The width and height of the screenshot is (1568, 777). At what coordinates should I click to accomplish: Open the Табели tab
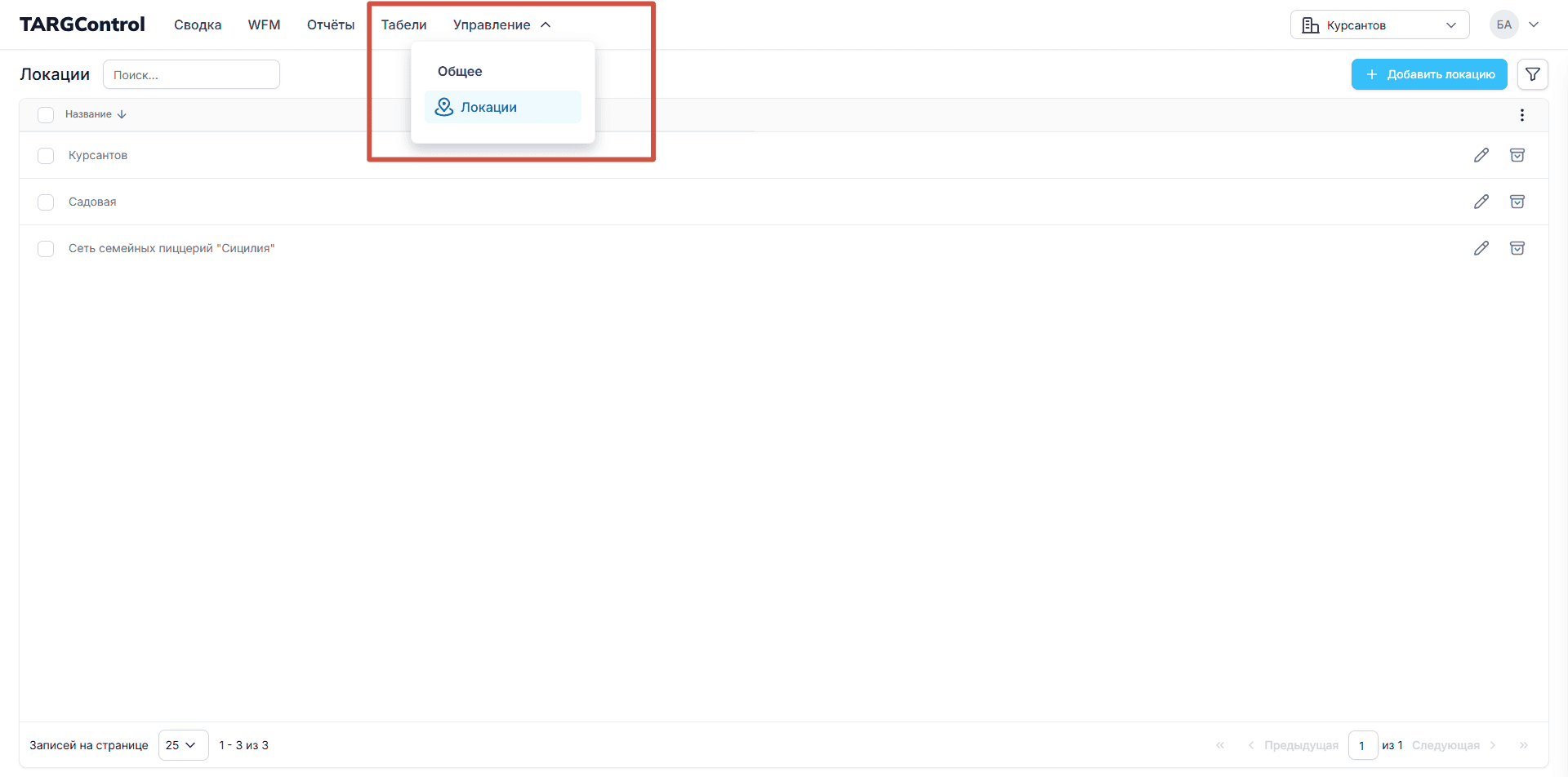coord(403,25)
